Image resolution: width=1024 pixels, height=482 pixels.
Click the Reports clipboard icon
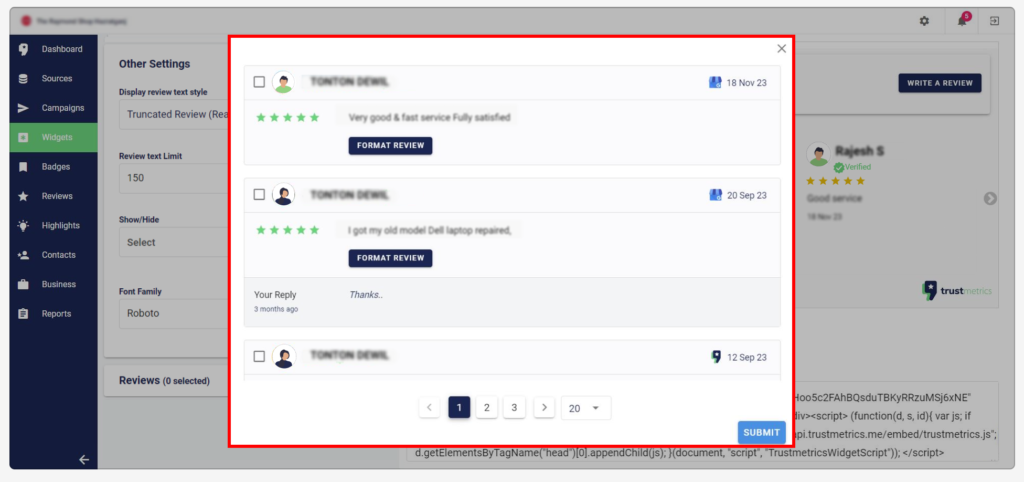(x=24, y=313)
